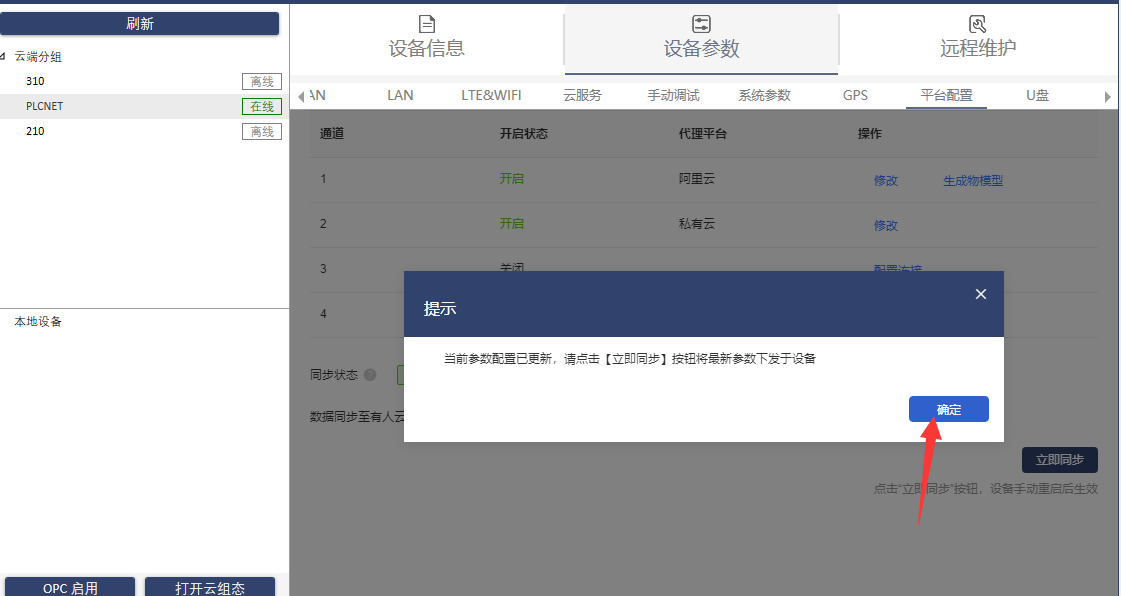
Task: Collapse the 云端分组 tree group
Action: (5, 57)
